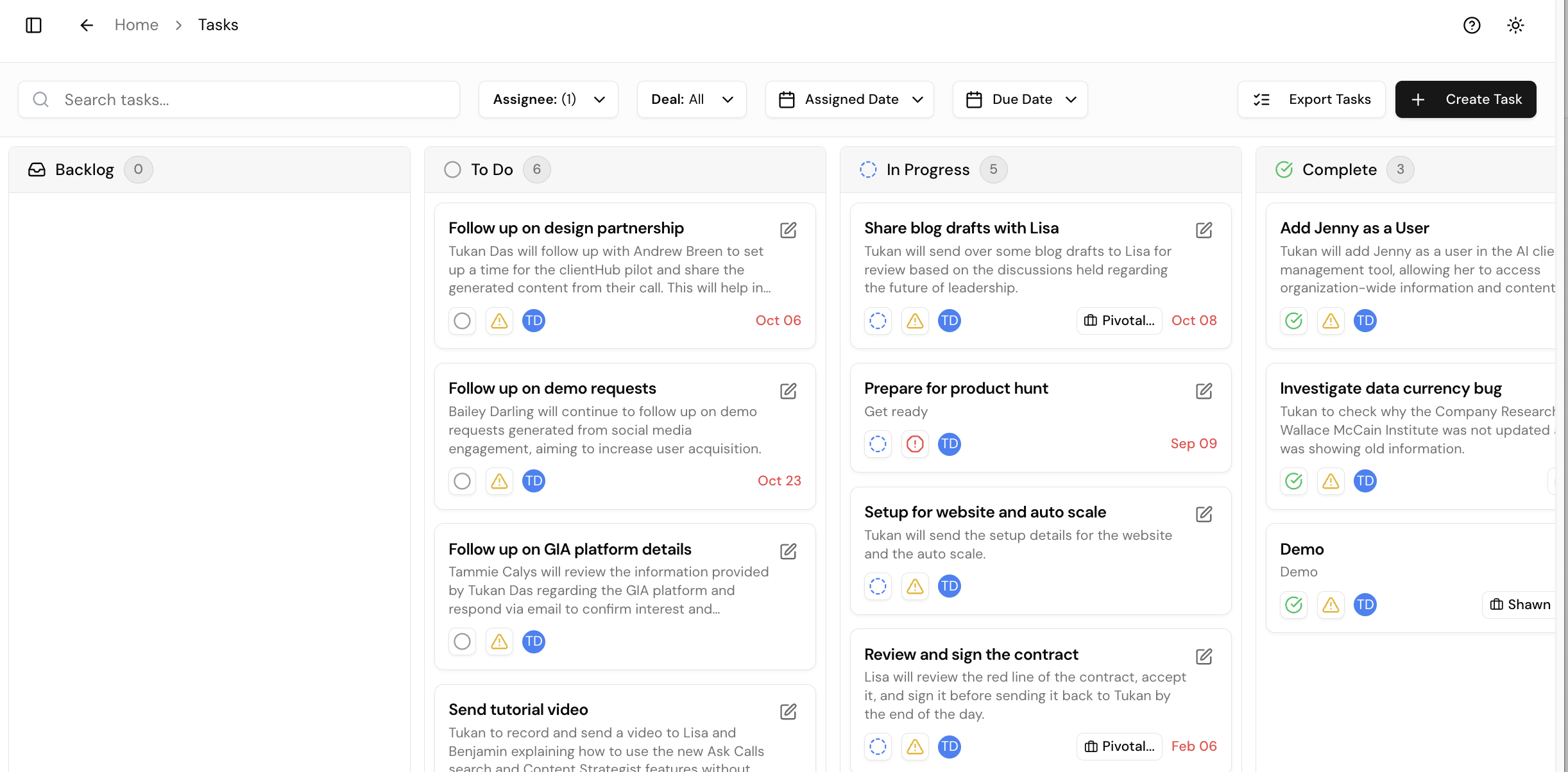Click the Search tasks input field
Viewport: 1568px width, 772px height.
click(x=239, y=99)
